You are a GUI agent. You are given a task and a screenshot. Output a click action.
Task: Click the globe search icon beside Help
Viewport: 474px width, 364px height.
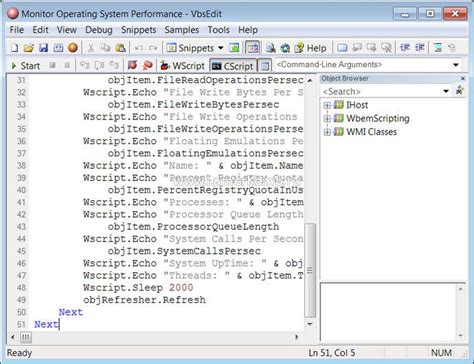pos(285,48)
